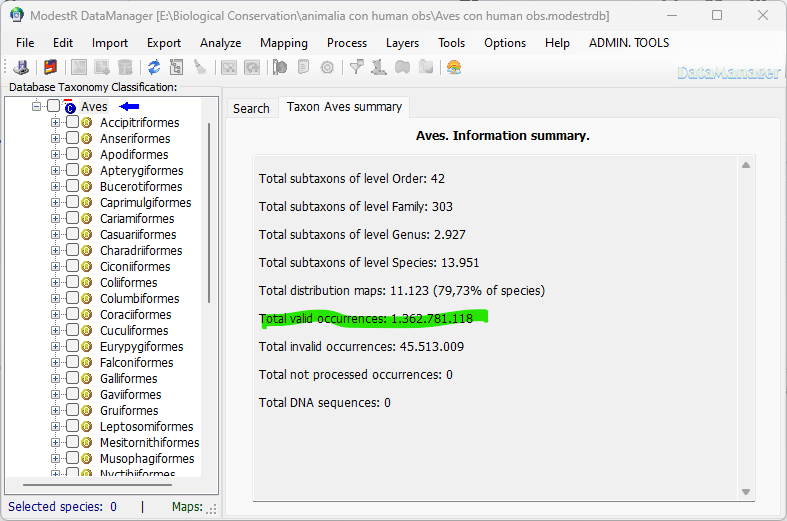Screen dimensions: 787x521
Task: Click the yellow order icon beside Galliformes
Action: coord(87,378)
